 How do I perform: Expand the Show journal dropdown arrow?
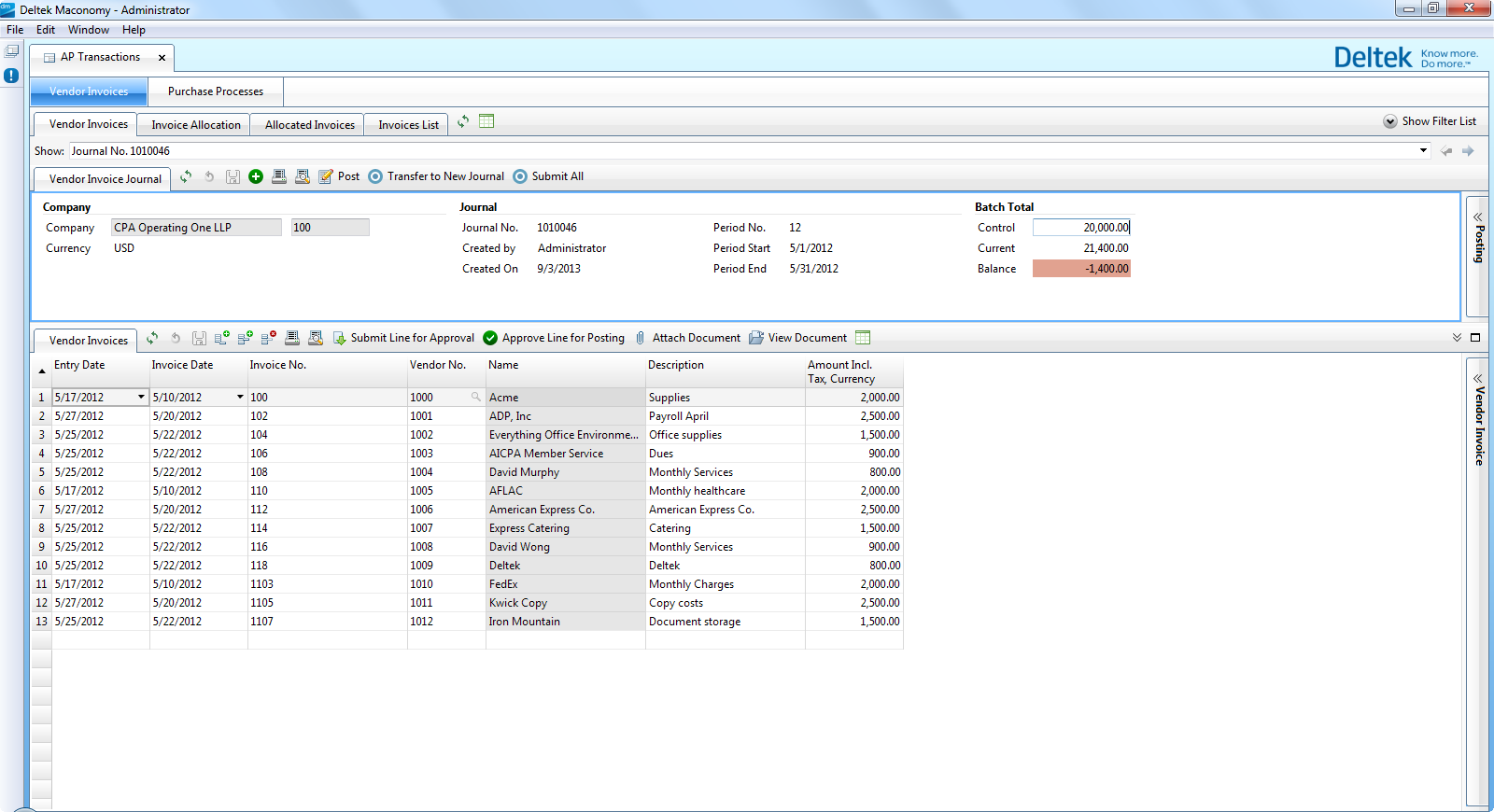click(1423, 150)
